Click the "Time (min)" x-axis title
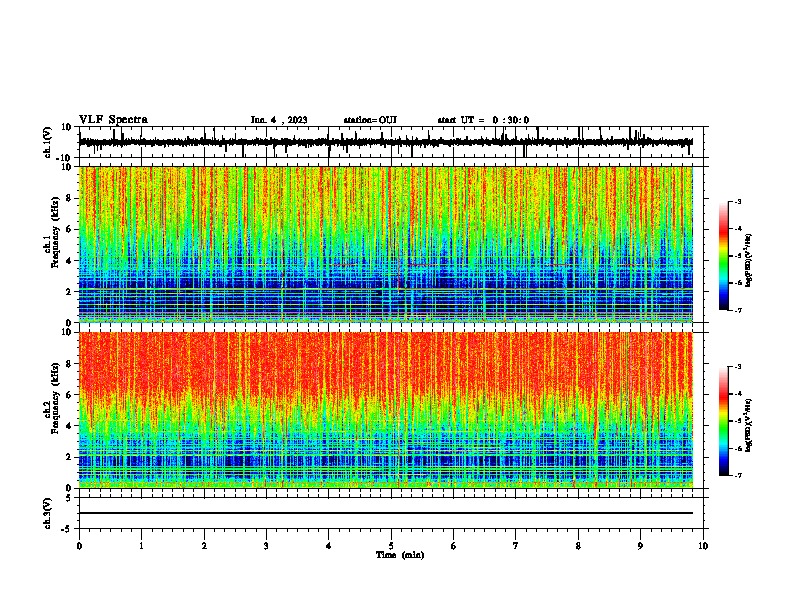 coord(400,555)
